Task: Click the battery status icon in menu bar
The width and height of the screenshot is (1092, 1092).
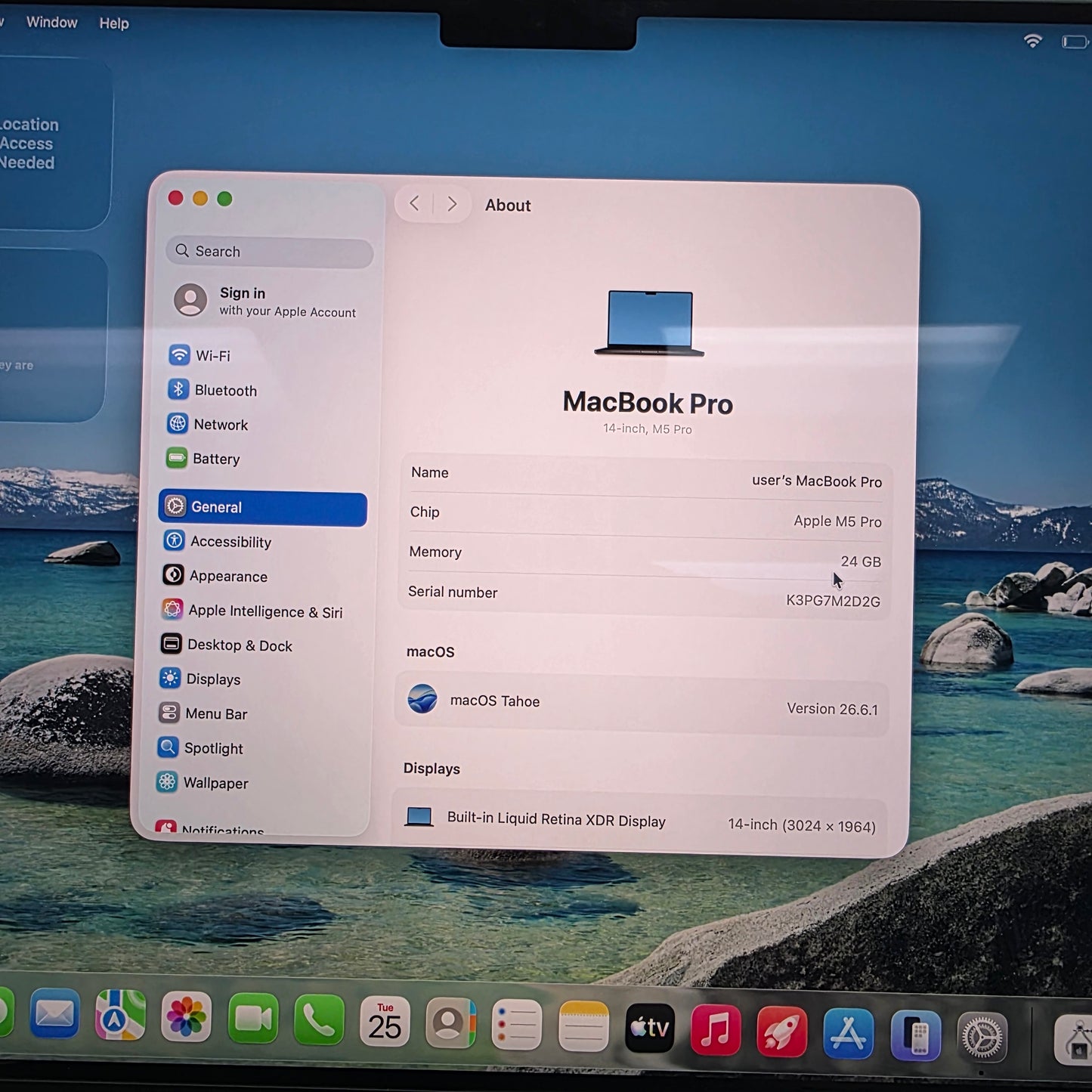Action: point(1075,42)
